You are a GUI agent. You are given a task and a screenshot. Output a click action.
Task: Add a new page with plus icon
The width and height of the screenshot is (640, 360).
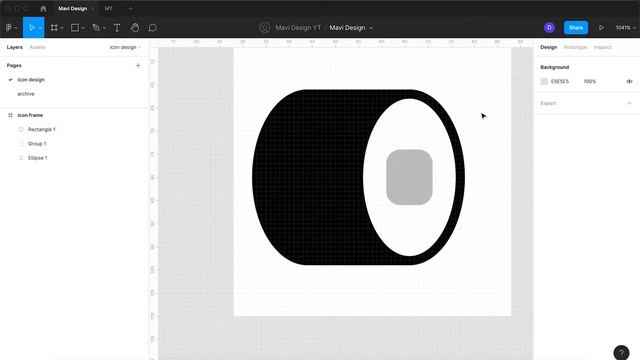point(138,65)
